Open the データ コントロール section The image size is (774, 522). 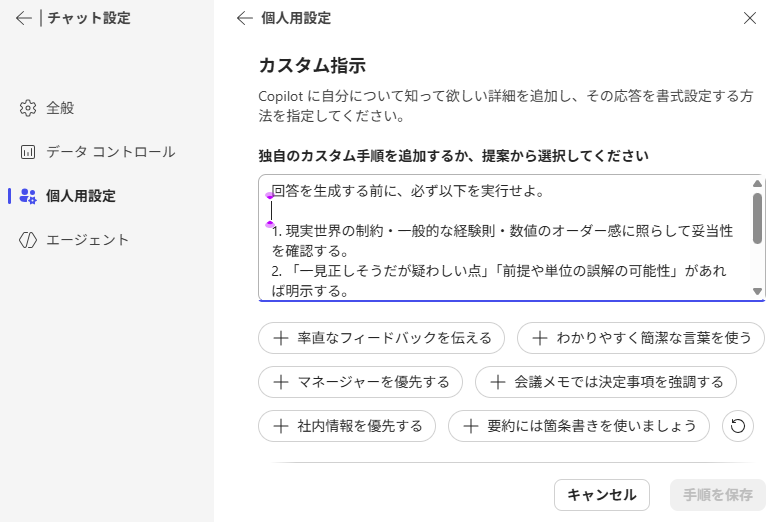click(x=110, y=152)
